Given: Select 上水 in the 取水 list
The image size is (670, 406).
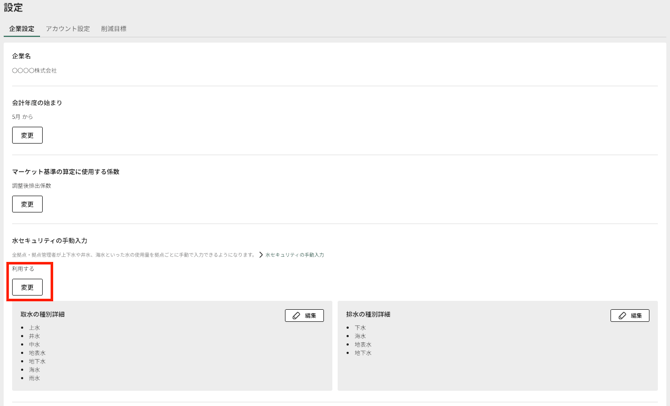Looking at the screenshot, I should [x=35, y=328].
